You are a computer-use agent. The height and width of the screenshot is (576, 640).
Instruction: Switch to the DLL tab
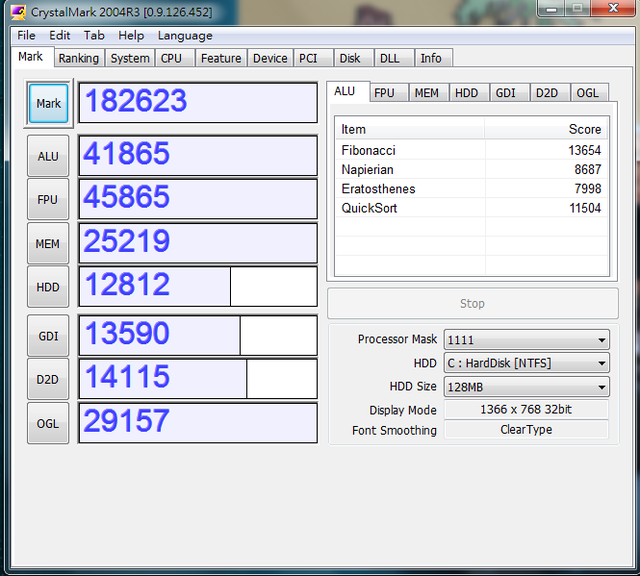coord(394,58)
